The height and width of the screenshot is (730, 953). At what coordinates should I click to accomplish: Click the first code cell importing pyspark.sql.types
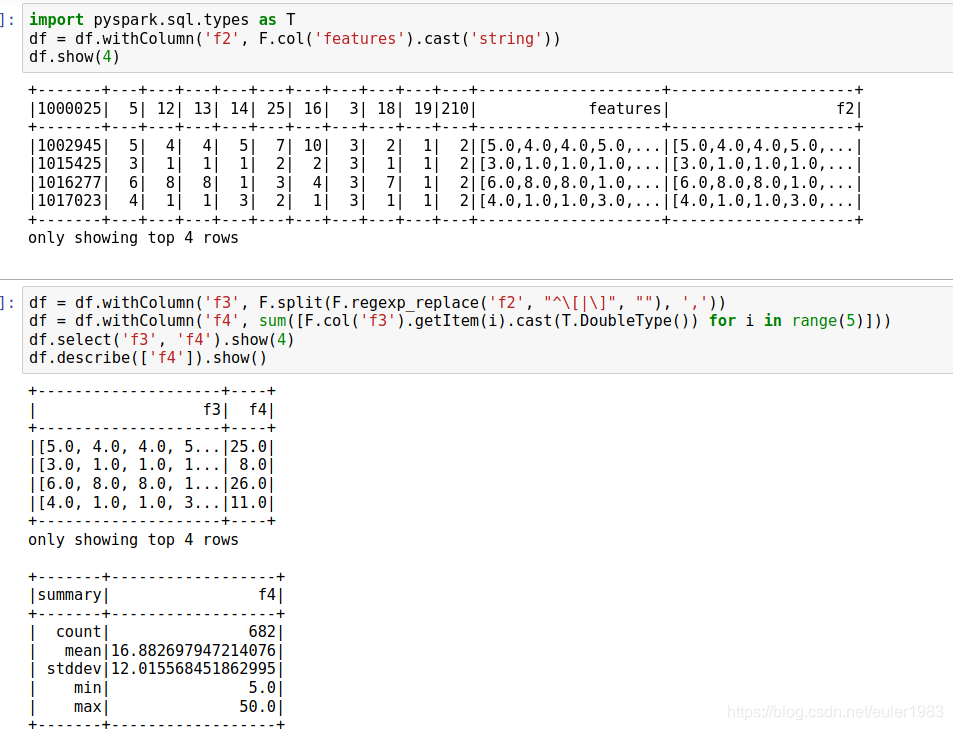pyautogui.click(x=487, y=38)
